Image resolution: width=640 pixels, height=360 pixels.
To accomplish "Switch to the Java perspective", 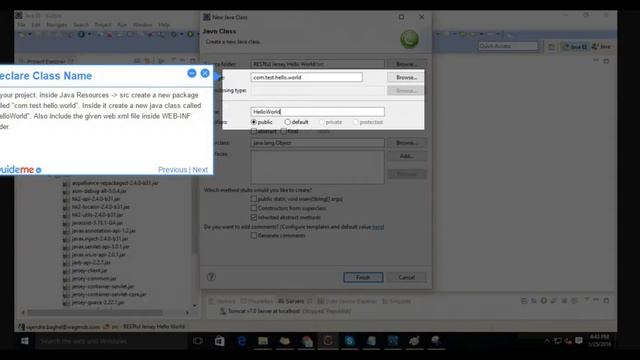I will click(601, 47).
